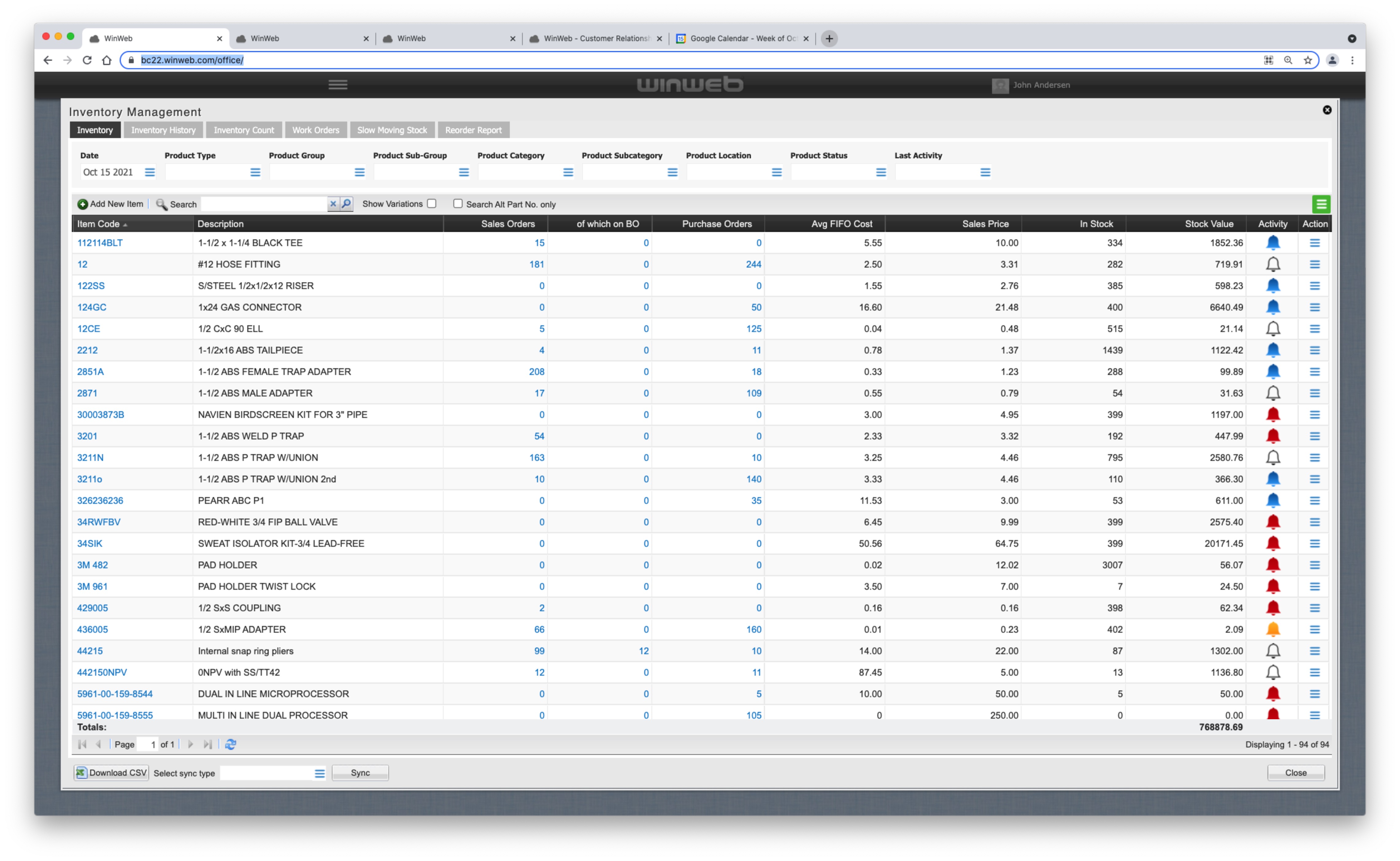The width and height of the screenshot is (1400, 861).
Task: Click the Add New Item button
Action: coord(110,204)
